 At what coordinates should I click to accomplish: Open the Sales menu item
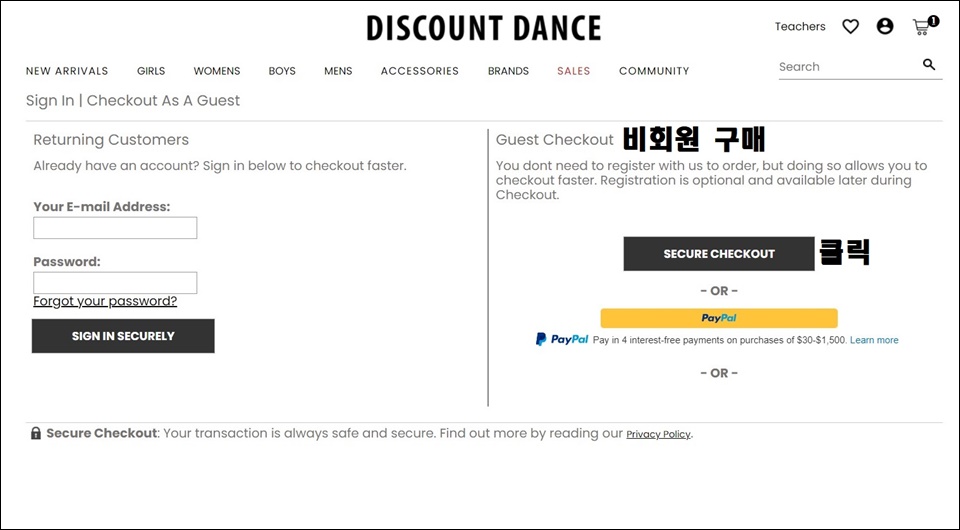574,71
